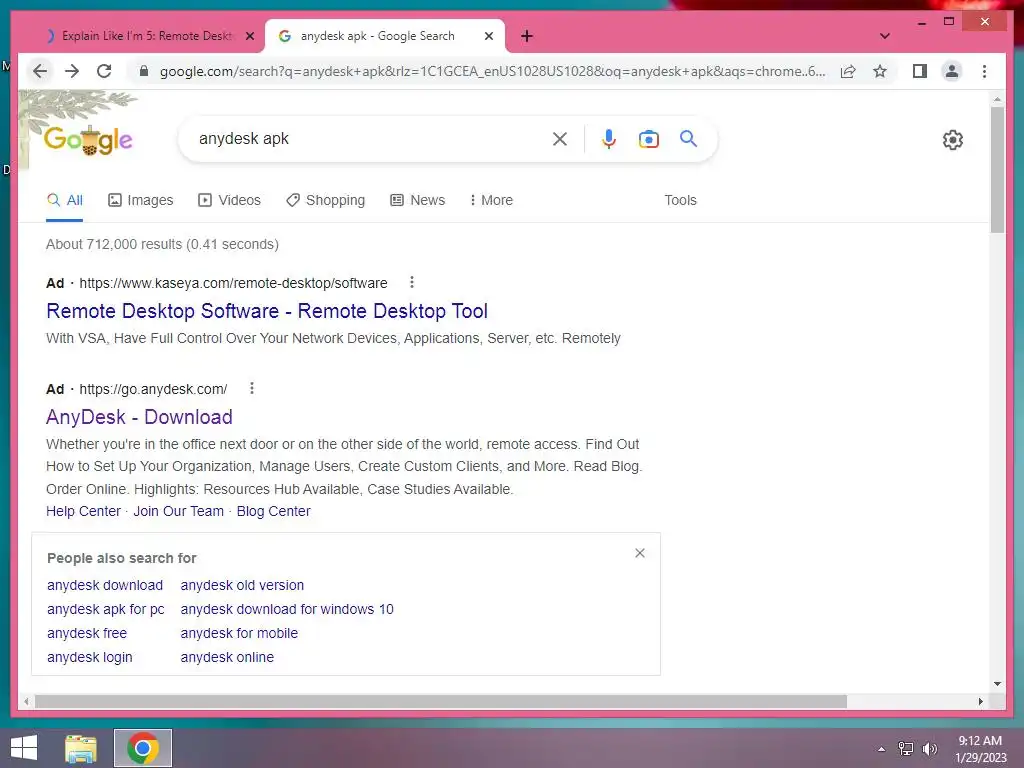Screen dimensions: 1024x768
Task: Open the three-dot menu beside the Kaseya ad
Action: pos(411,282)
